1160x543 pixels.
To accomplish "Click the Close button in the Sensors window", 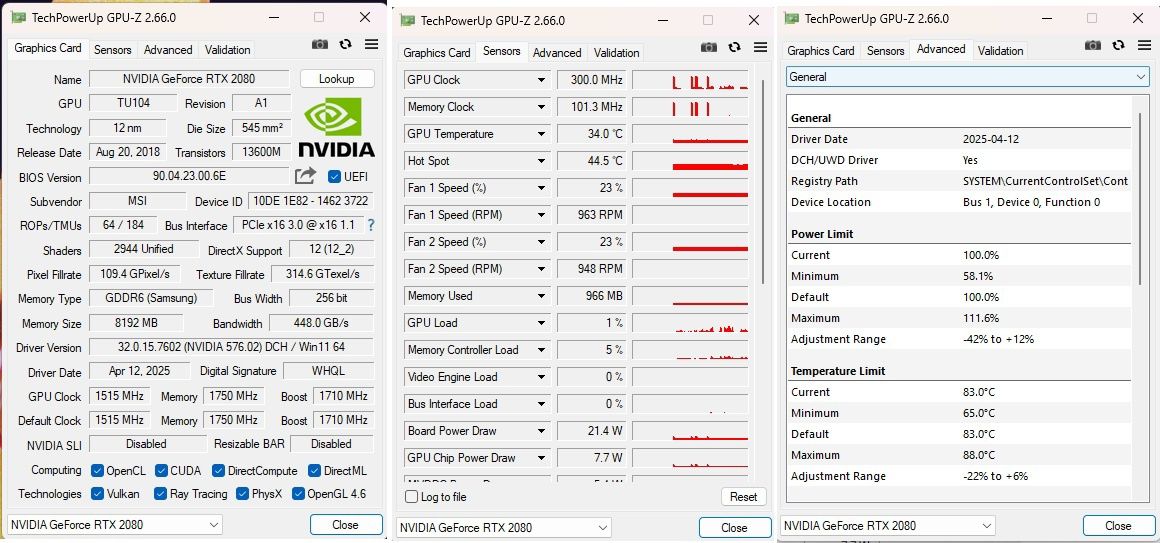I will (x=735, y=528).
